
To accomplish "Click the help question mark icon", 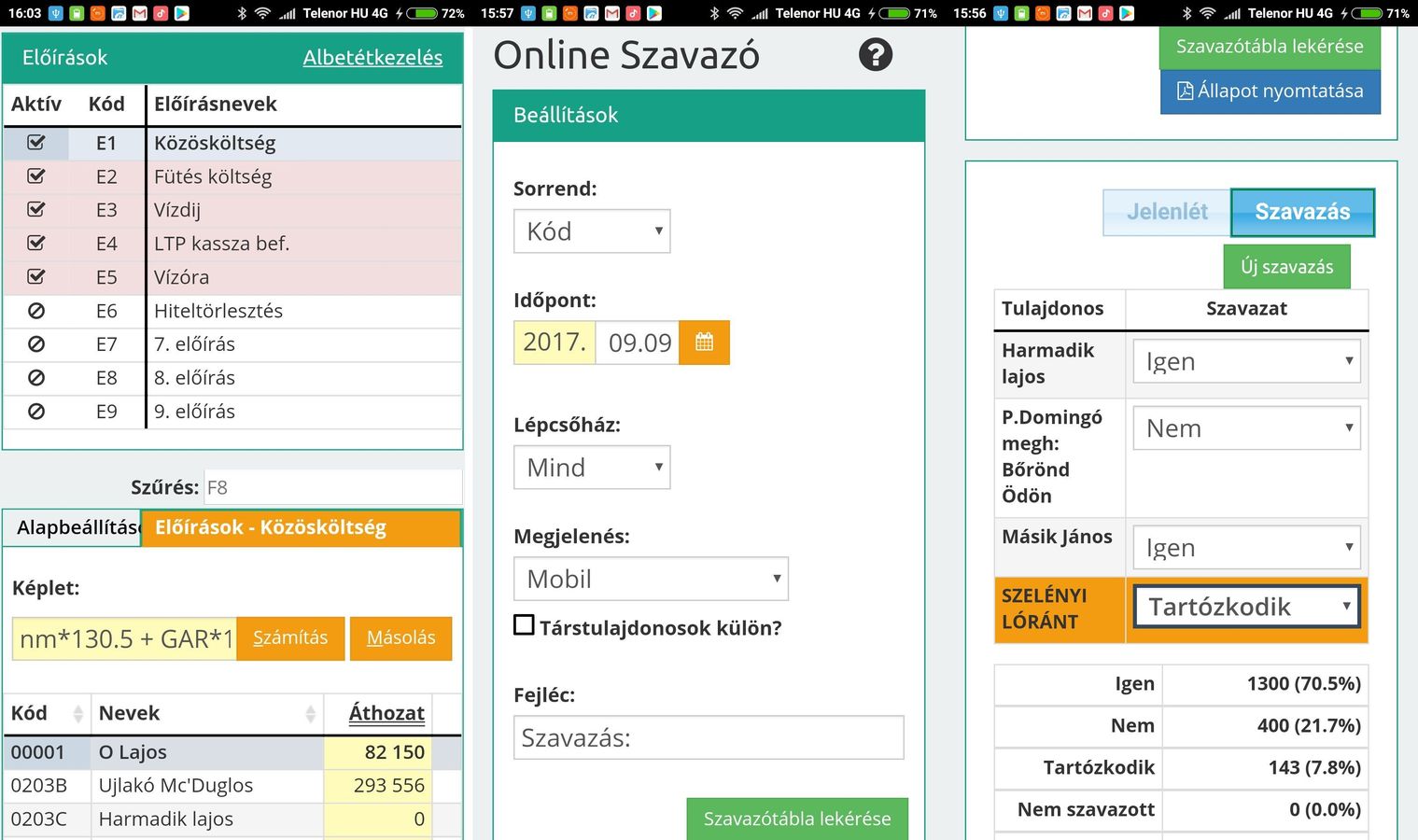I will tap(875, 55).
